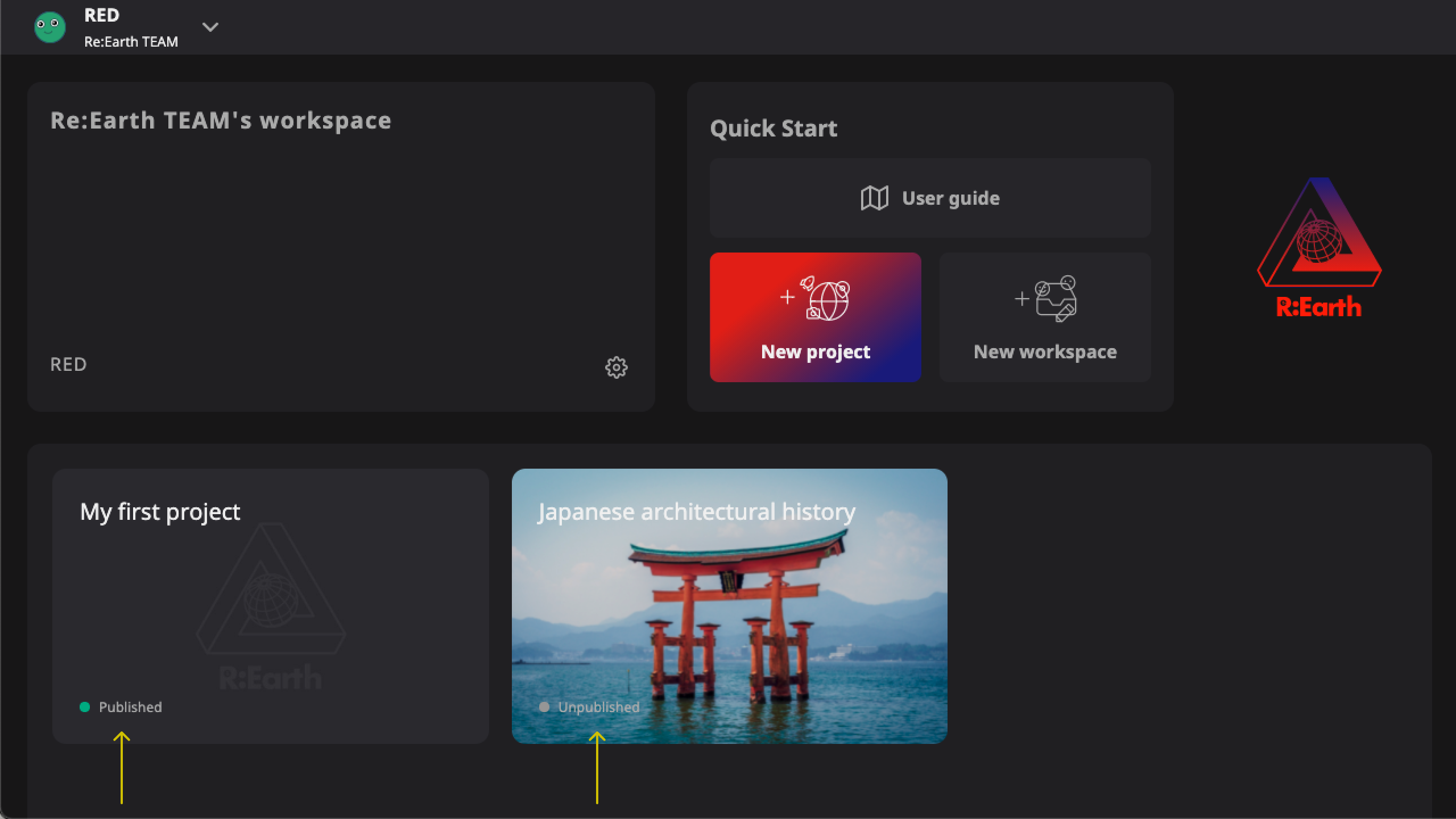1456x819 pixels.
Task: Expand the workspace switcher chevron
Action: 210,27
